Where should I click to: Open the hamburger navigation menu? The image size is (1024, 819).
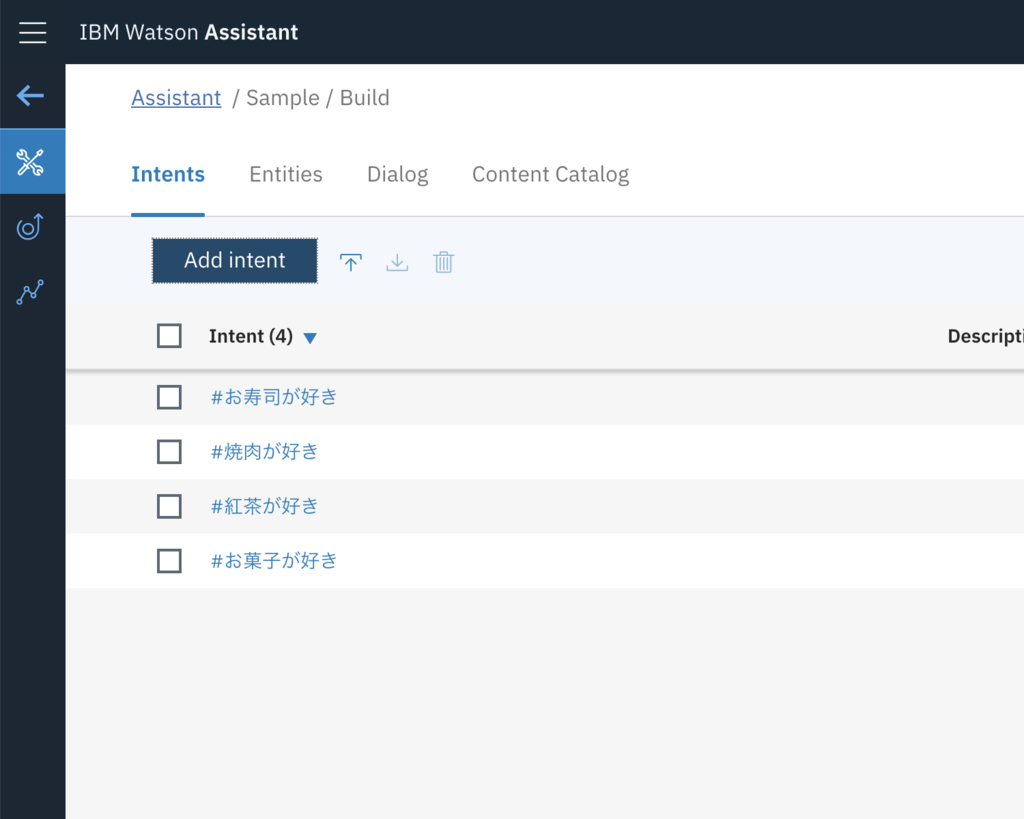[x=33, y=32]
